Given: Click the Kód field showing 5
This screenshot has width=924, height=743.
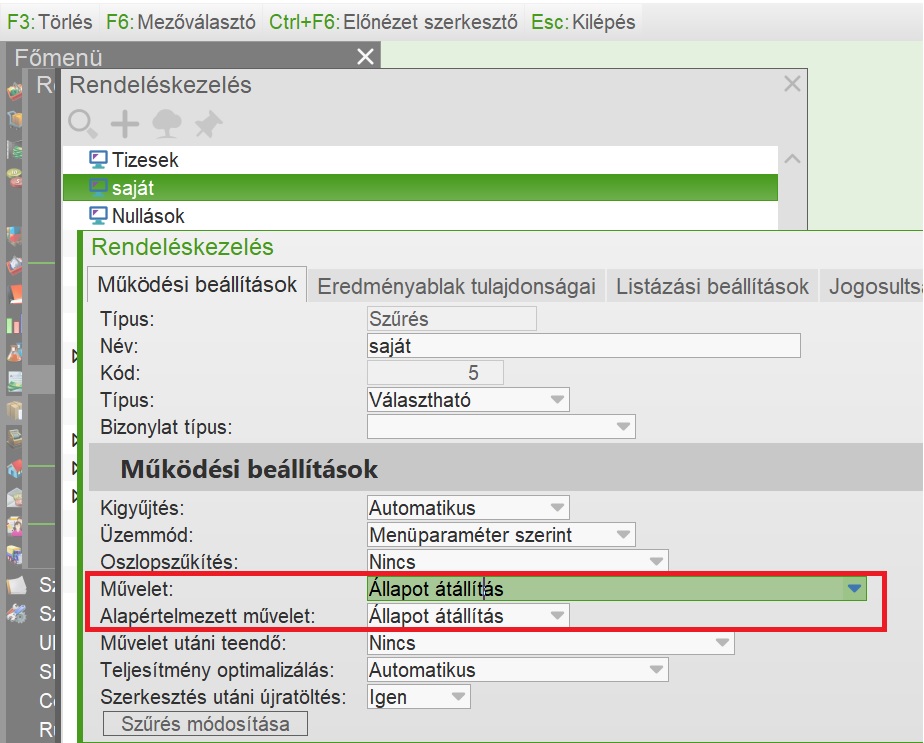Looking at the screenshot, I should pyautogui.click(x=435, y=372).
